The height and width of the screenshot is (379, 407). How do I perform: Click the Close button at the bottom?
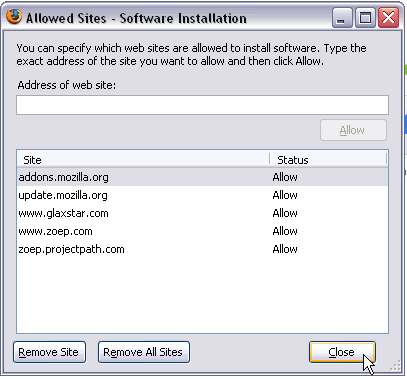point(342,352)
